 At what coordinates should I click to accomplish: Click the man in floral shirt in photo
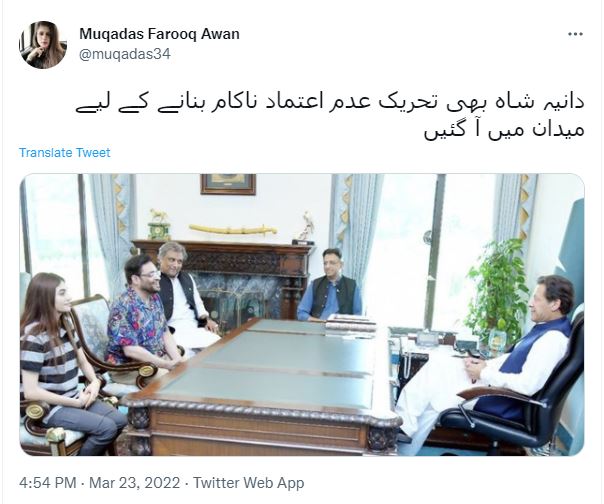143,313
